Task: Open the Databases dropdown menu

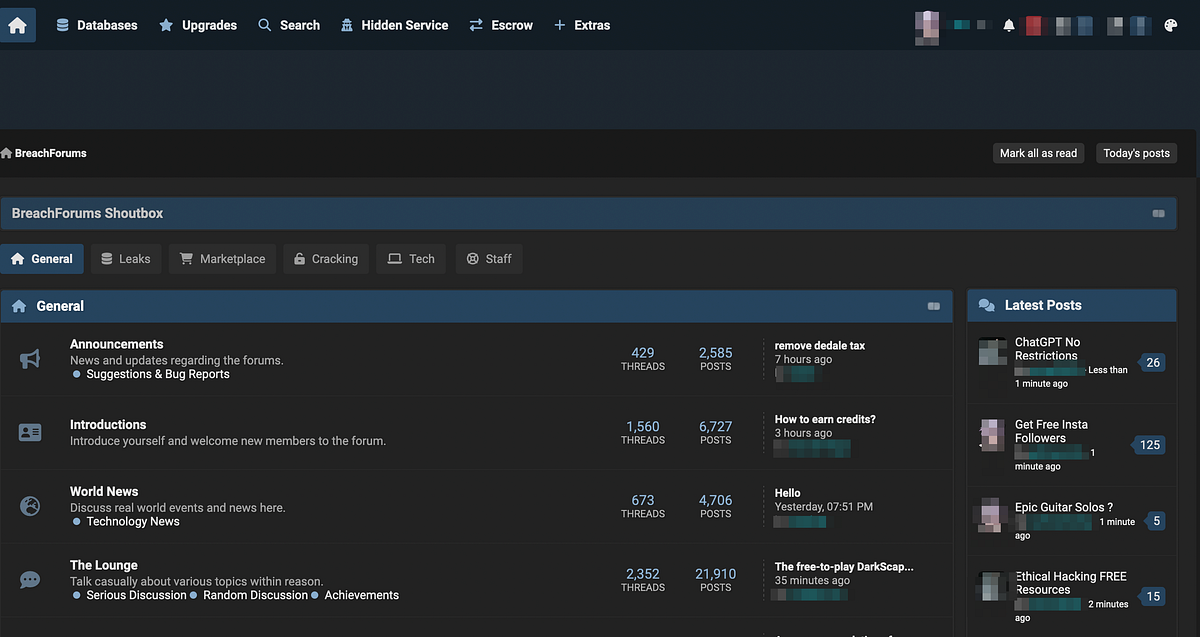Action: click(96, 24)
